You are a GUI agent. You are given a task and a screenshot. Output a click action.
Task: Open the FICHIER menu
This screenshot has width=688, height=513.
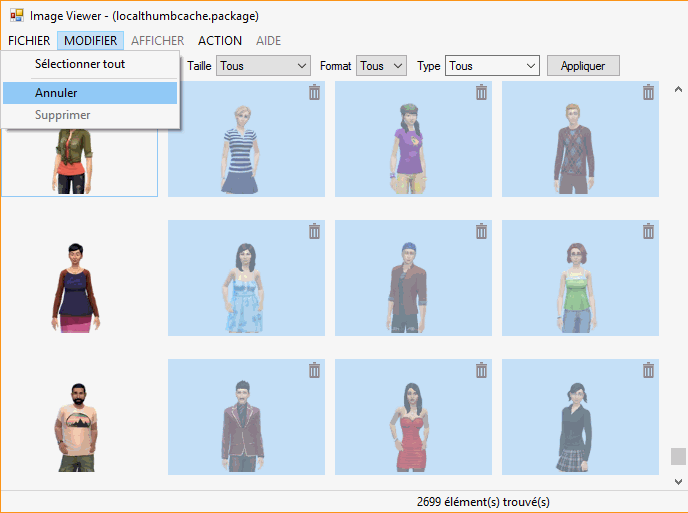coord(29,40)
